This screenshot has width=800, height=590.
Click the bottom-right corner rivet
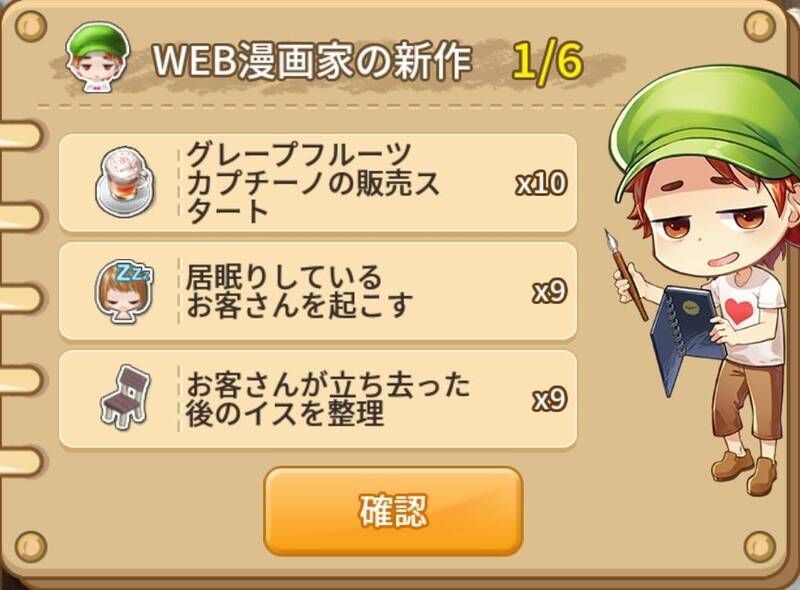click(759, 547)
